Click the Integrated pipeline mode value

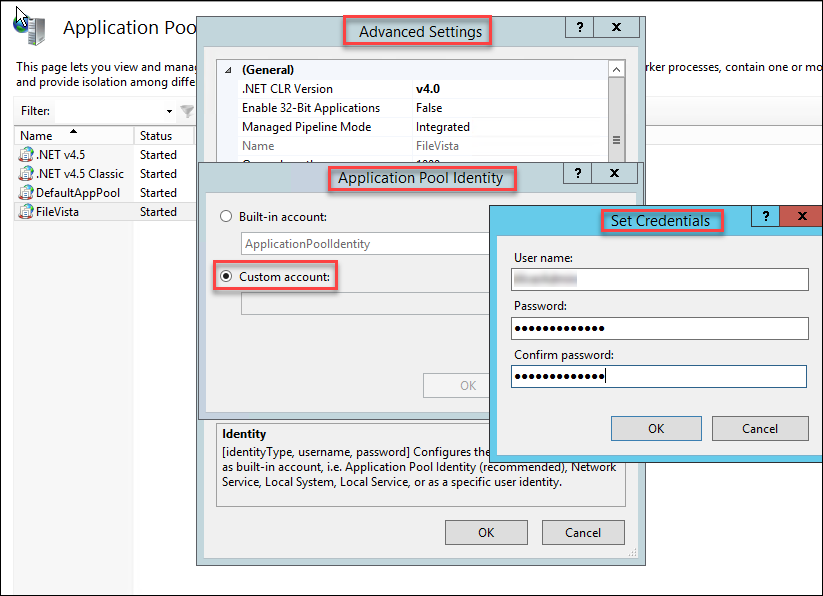coord(442,126)
